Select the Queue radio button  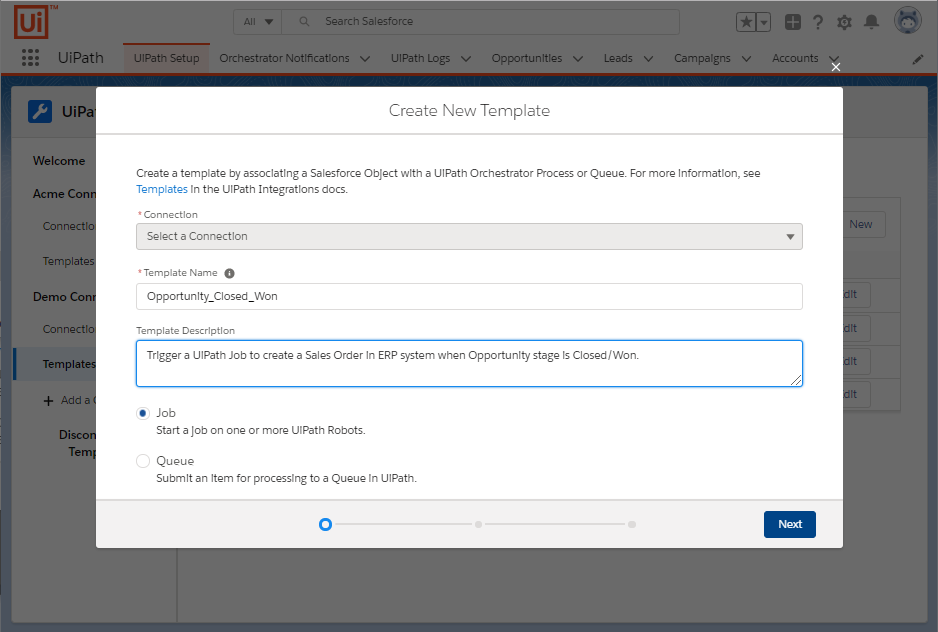pos(143,461)
